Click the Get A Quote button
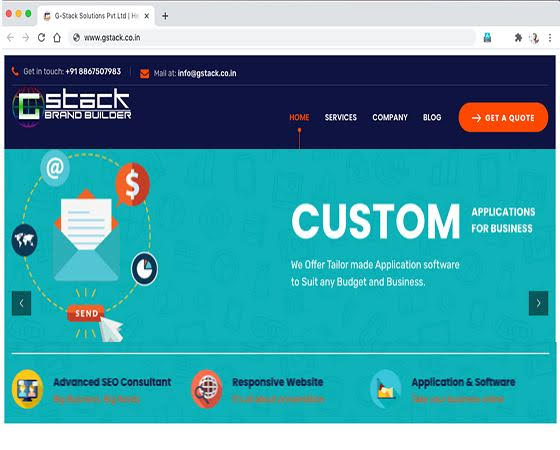 (x=503, y=118)
